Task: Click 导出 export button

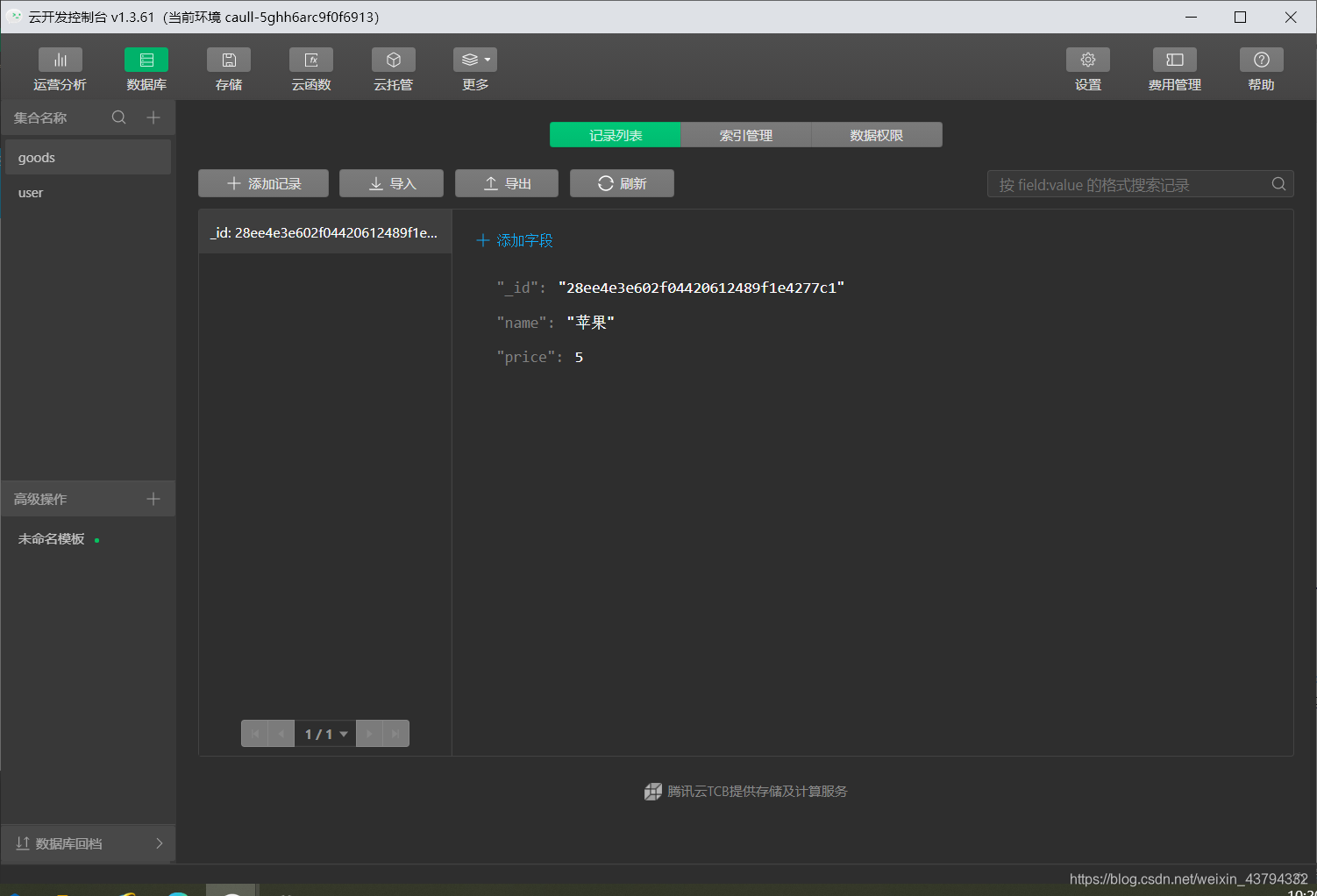Action: (x=507, y=183)
